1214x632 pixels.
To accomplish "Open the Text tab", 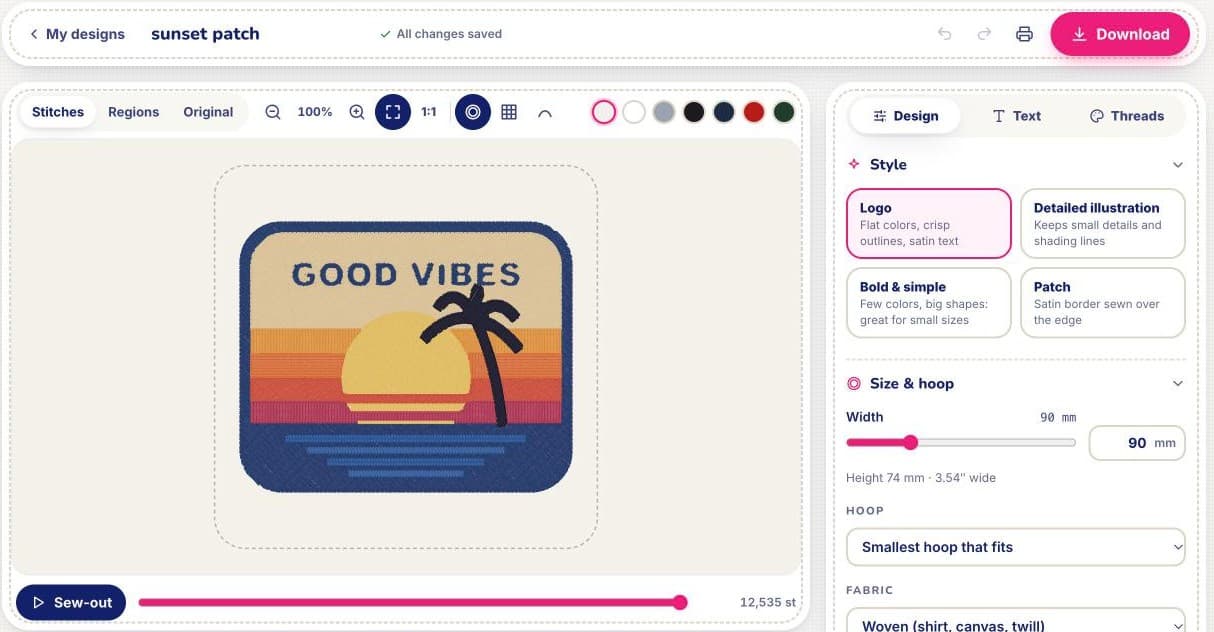I will 1017,116.
